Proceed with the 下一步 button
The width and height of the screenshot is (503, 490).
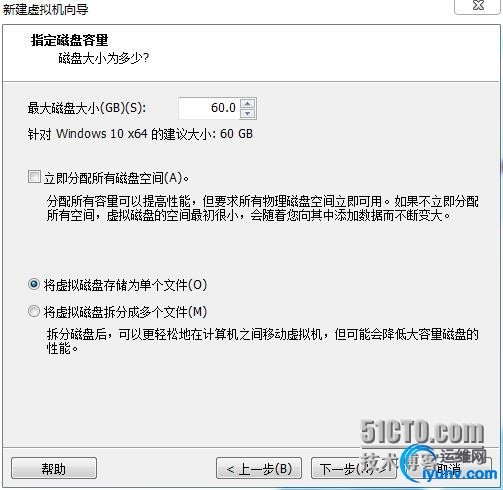point(354,468)
